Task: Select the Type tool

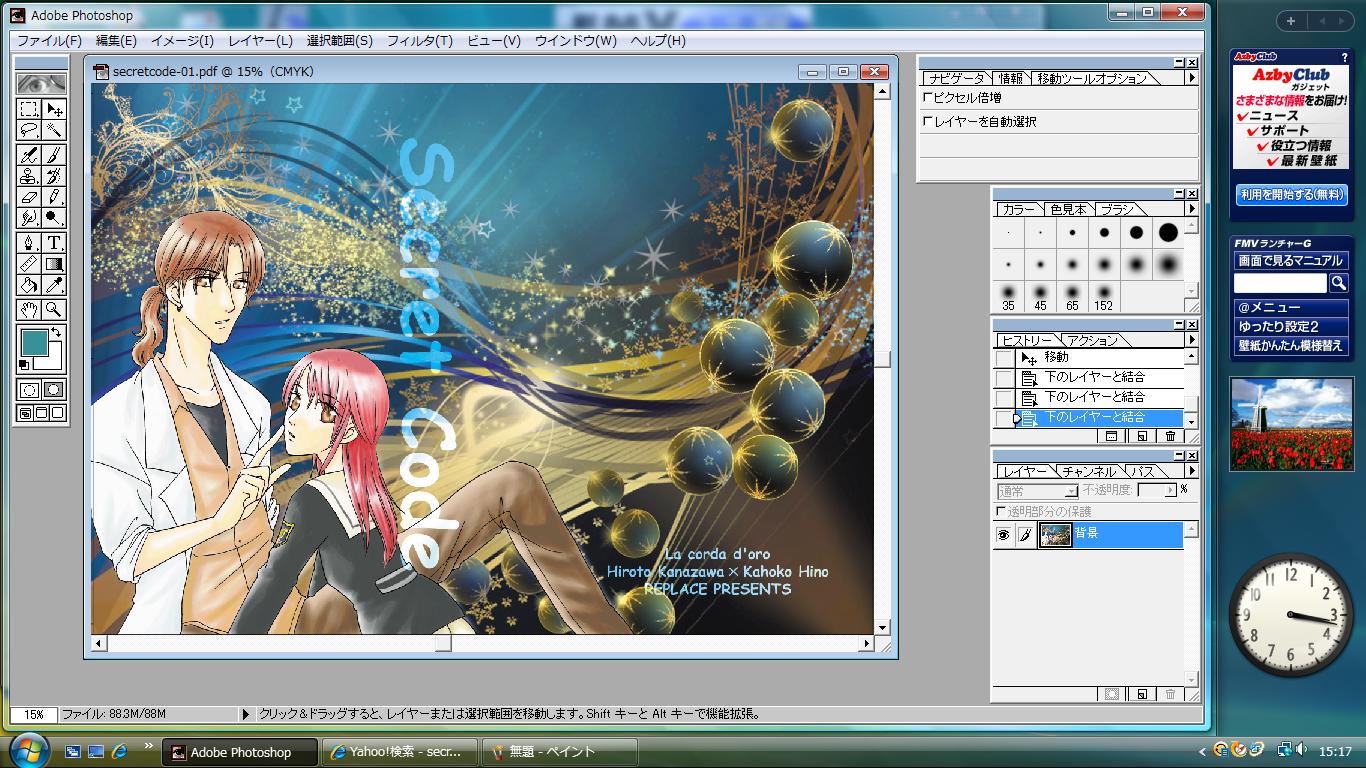Action: pyautogui.click(x=54, y=243)
